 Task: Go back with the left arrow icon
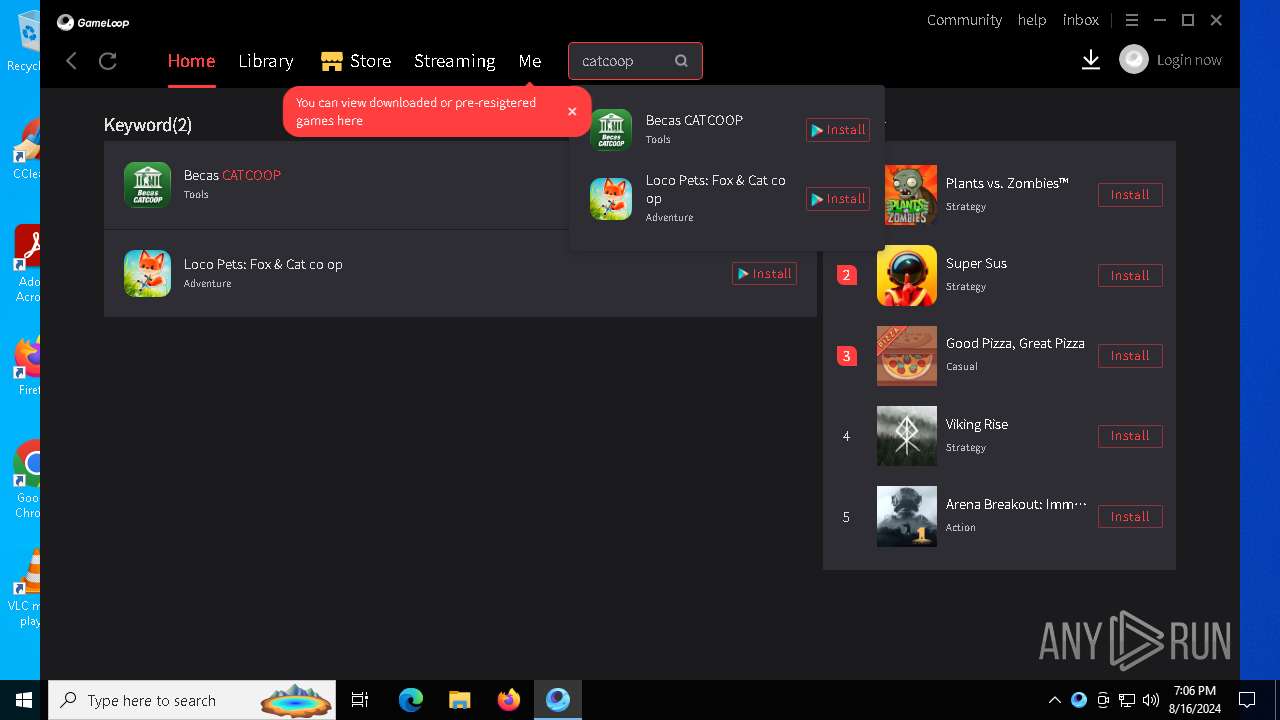71,61
